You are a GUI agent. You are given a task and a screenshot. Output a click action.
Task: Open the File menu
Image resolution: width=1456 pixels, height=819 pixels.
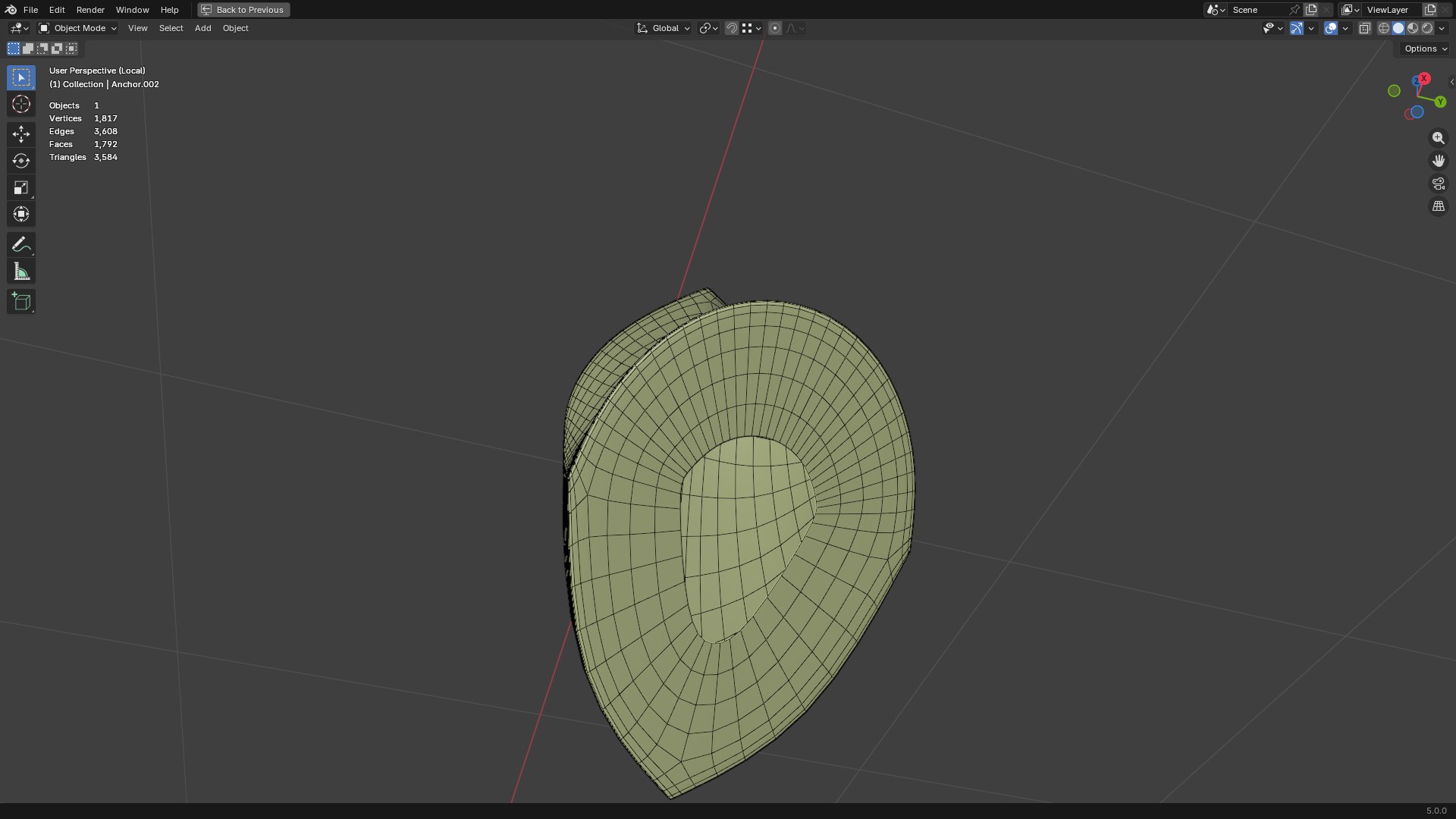pos(30,10)
